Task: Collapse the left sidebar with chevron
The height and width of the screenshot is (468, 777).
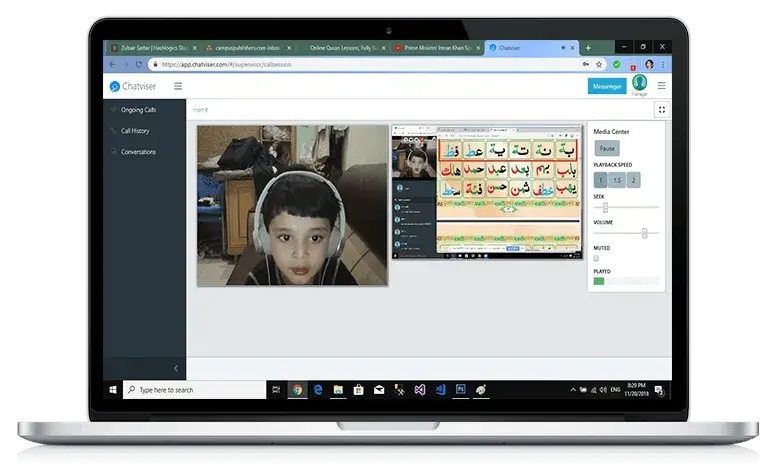Action: [177, 369]
